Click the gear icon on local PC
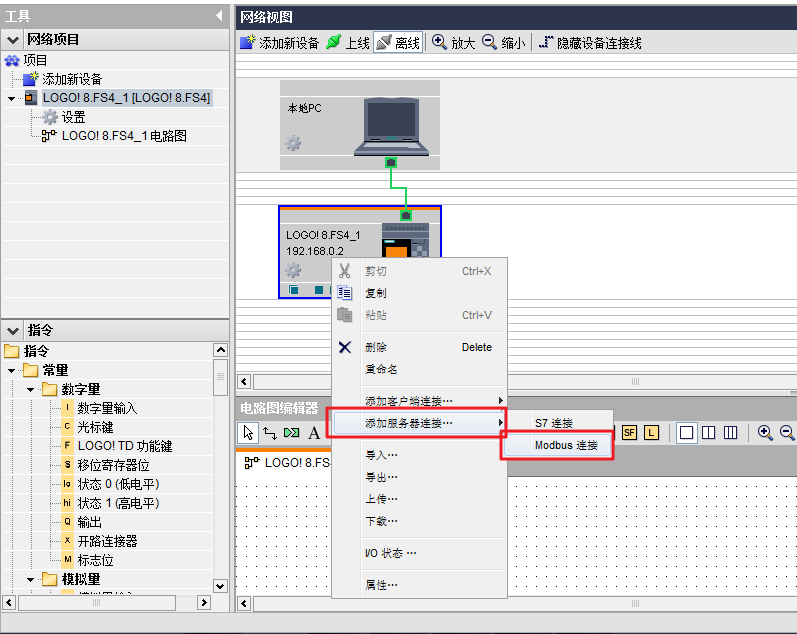 (293, 143)
